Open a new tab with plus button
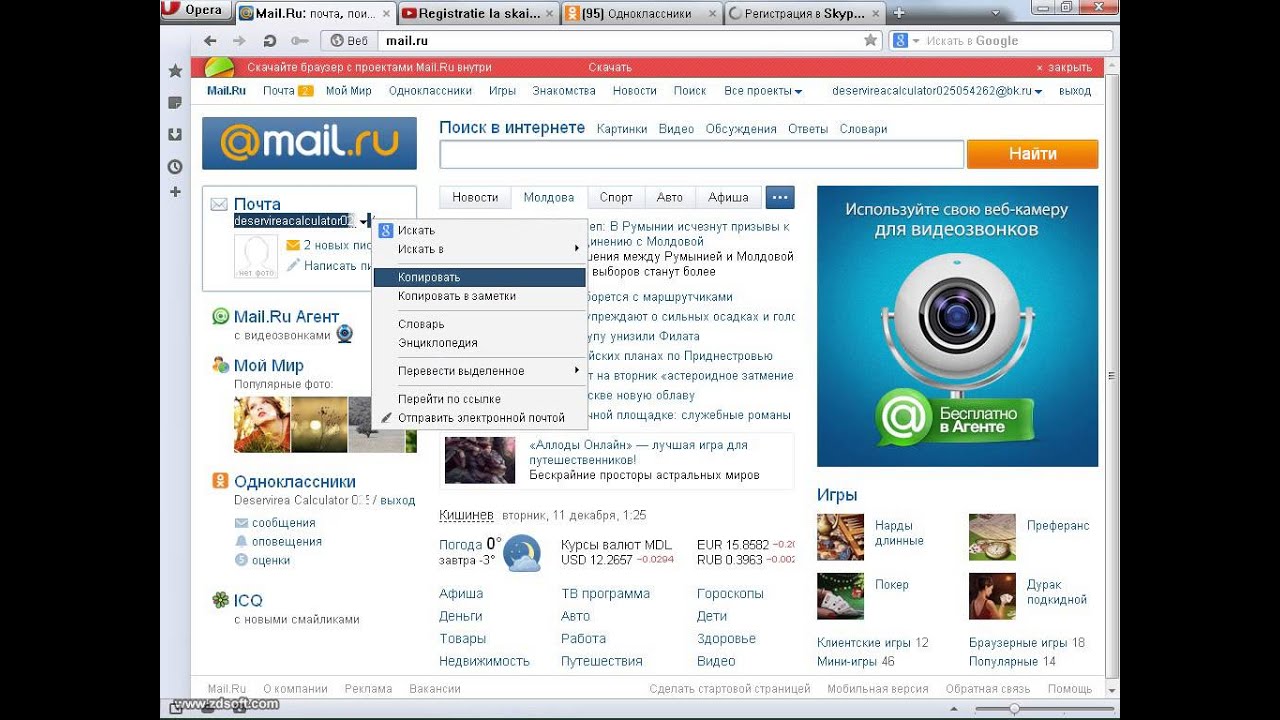Viewport: 1280px width, 720px height. [x=898, y=13]
